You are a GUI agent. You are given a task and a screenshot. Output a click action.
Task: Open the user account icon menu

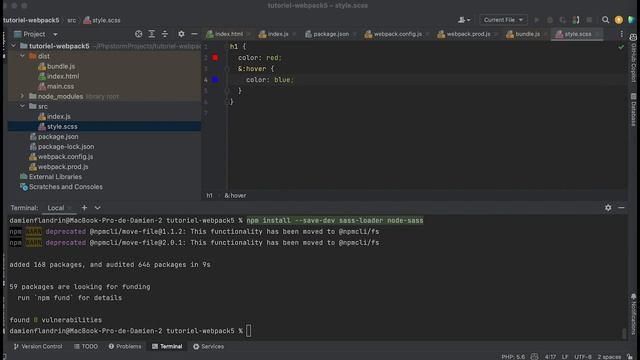pos(464,20)
